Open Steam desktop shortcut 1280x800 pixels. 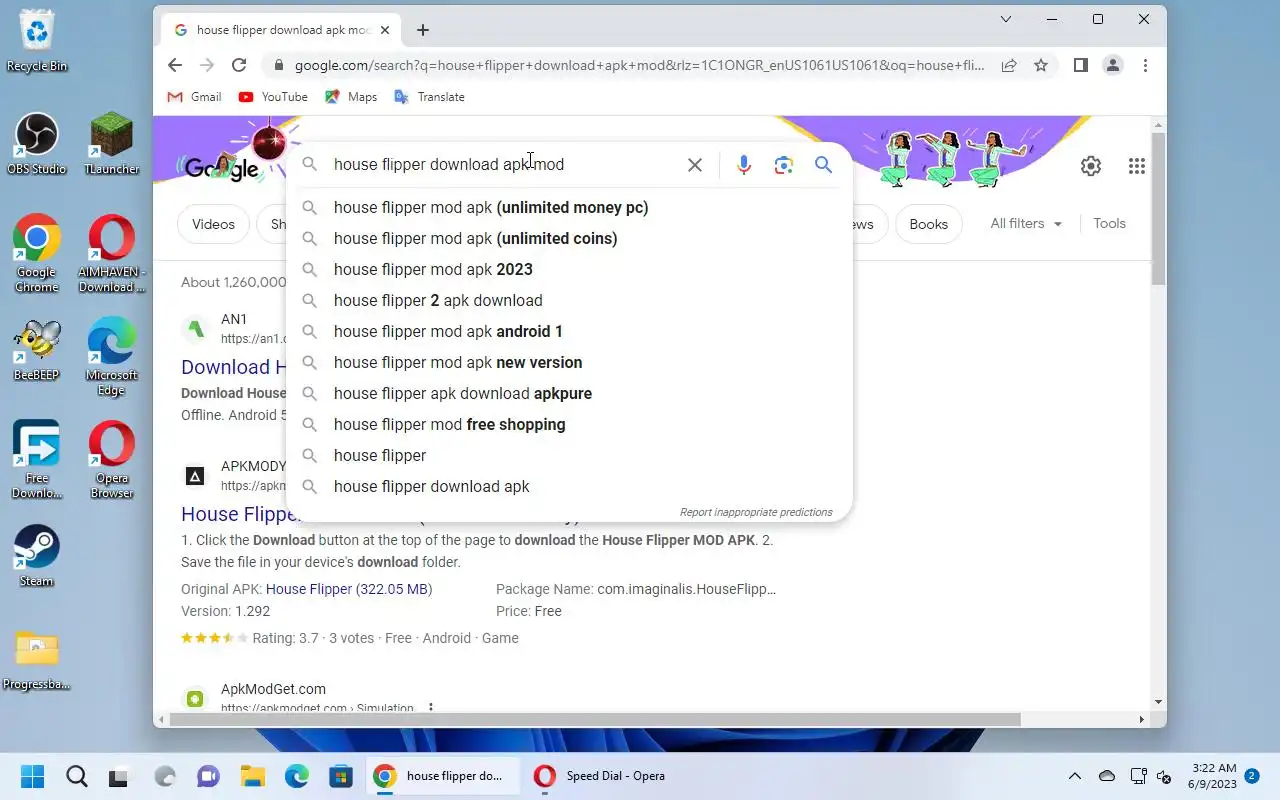[x=37, y=555]
